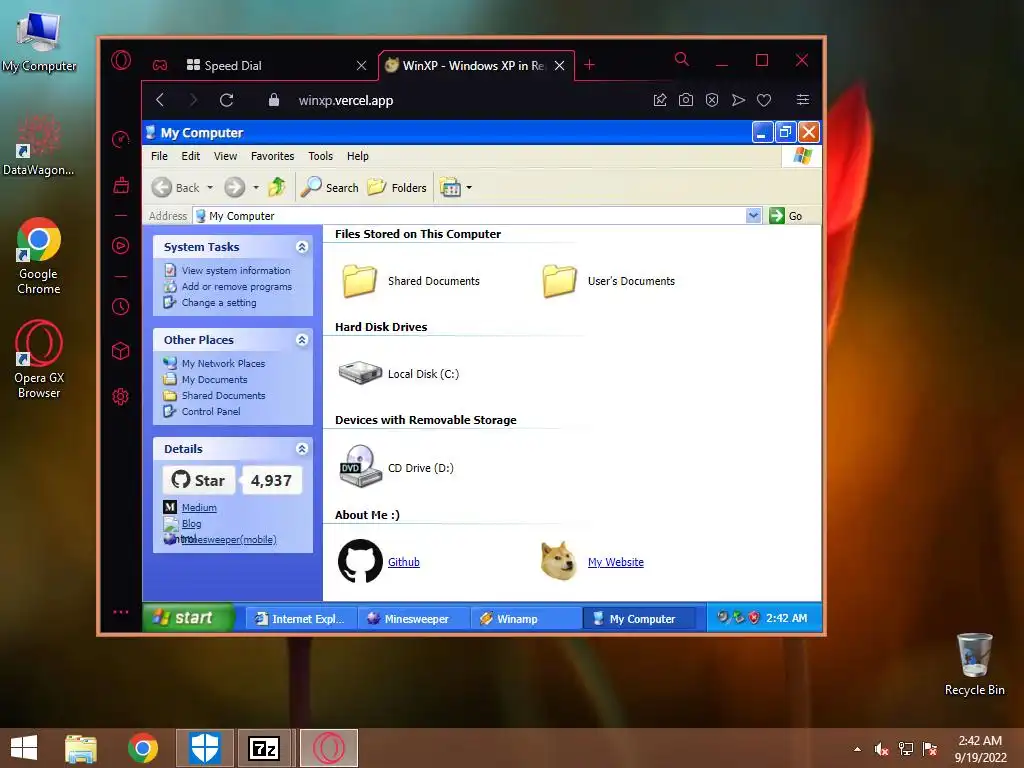Click the XP Forward arrow button
The image size is (1024, 768).
point(234,187)
